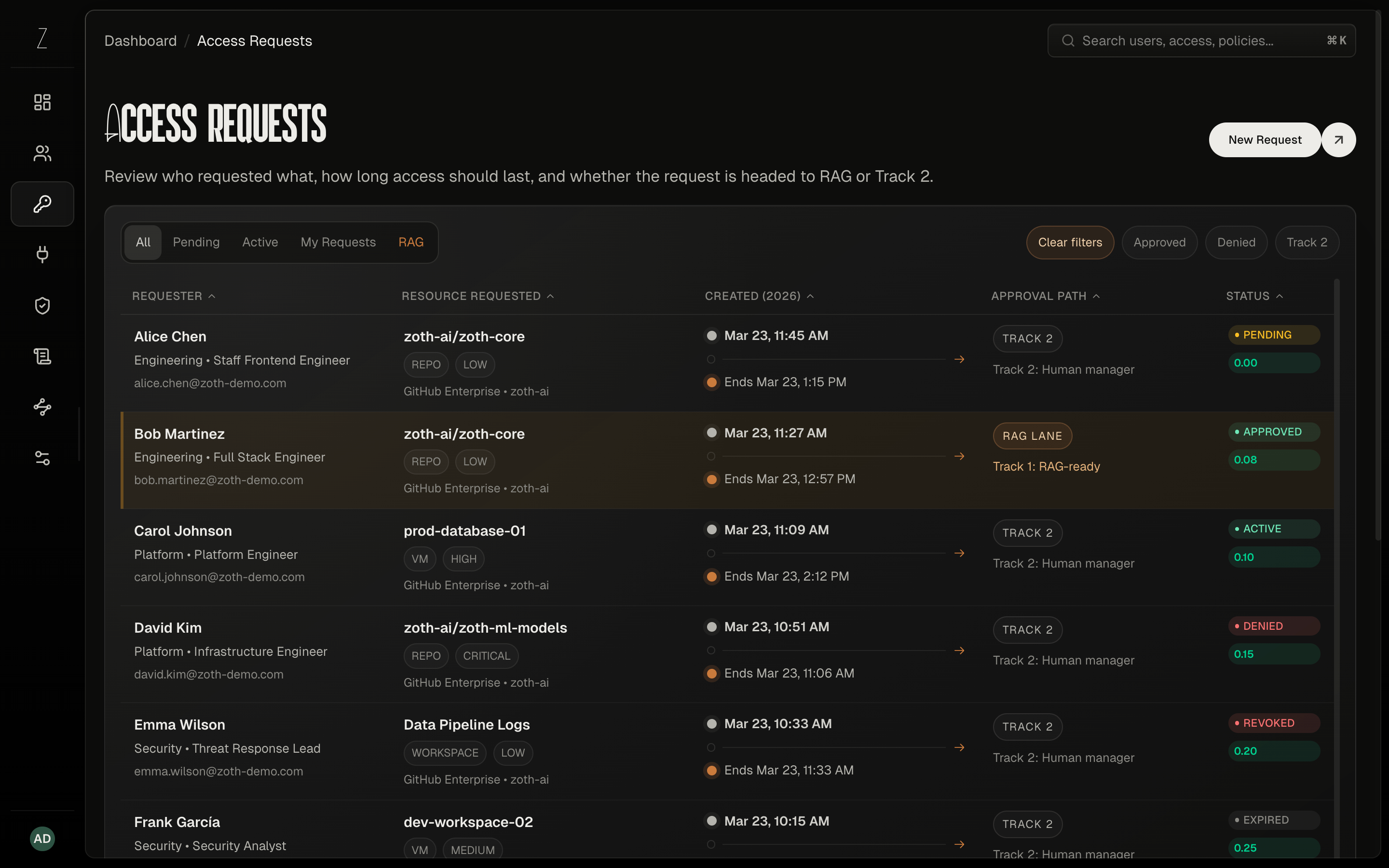Open the audit log scroll icon

pos(41,356)
